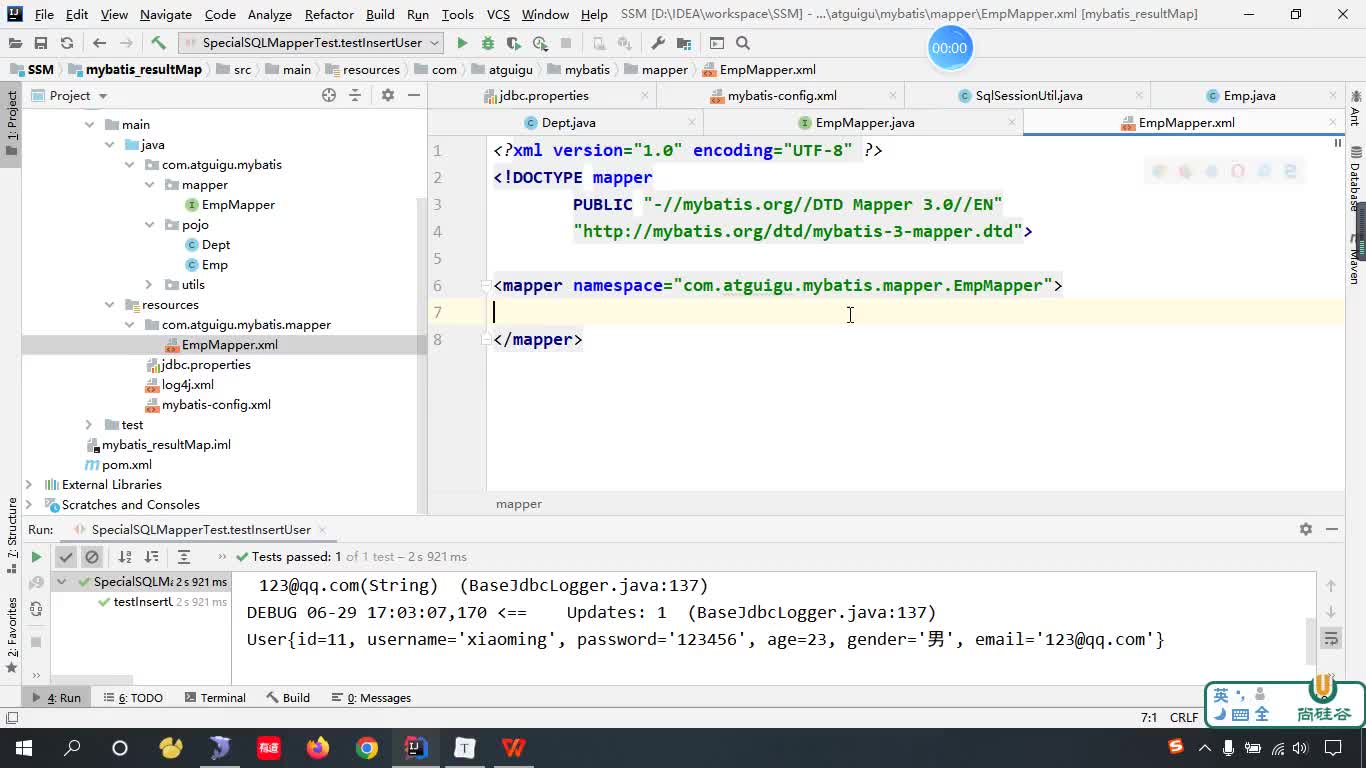Click the Windows Start button
Viewport: 1366px width, 768px height.
[23, 747]
